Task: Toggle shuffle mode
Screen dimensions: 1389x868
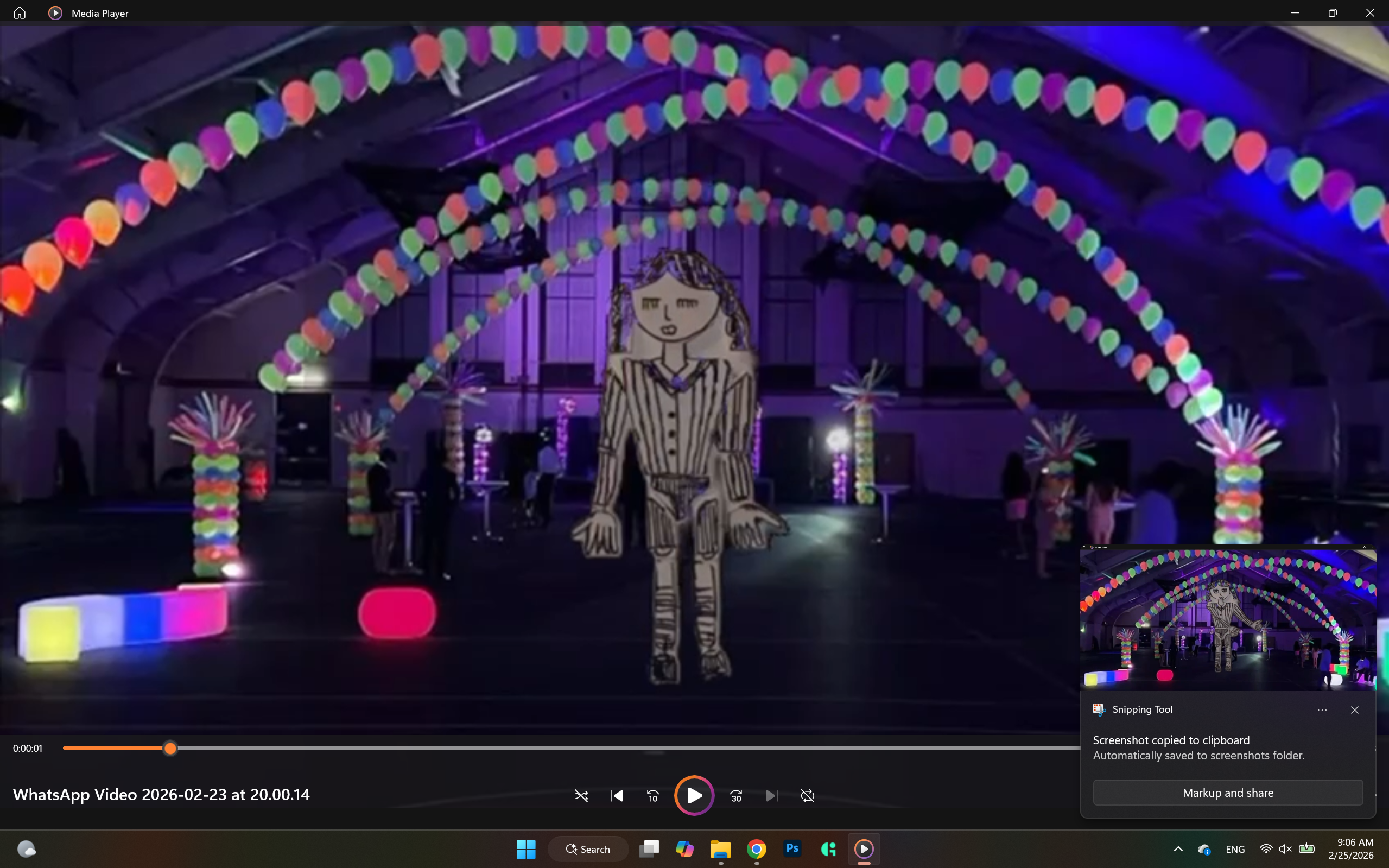Action: 581,796
